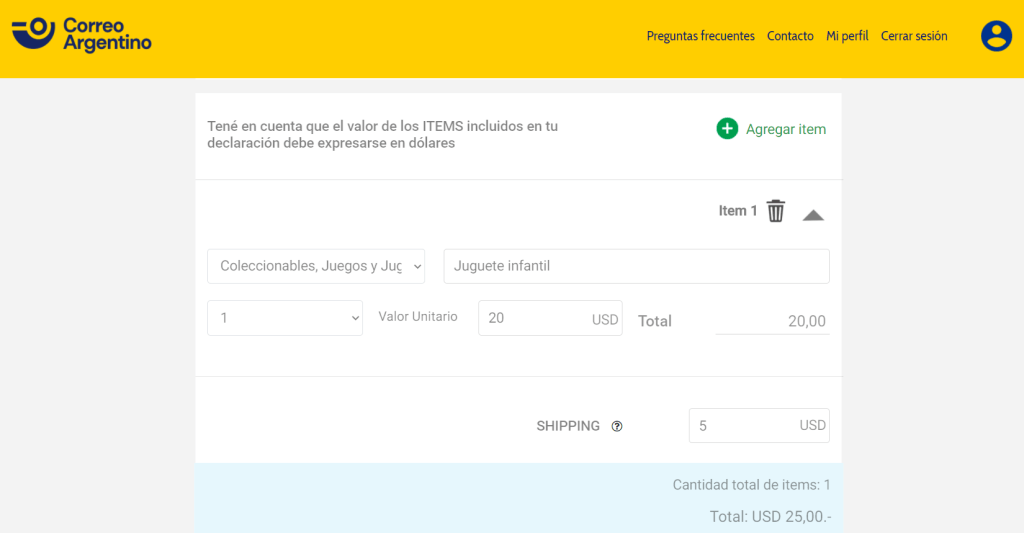Screen dimensions: 1024x533
Task: Click Cerrar sesión to log out
Action: pos(914,36)
